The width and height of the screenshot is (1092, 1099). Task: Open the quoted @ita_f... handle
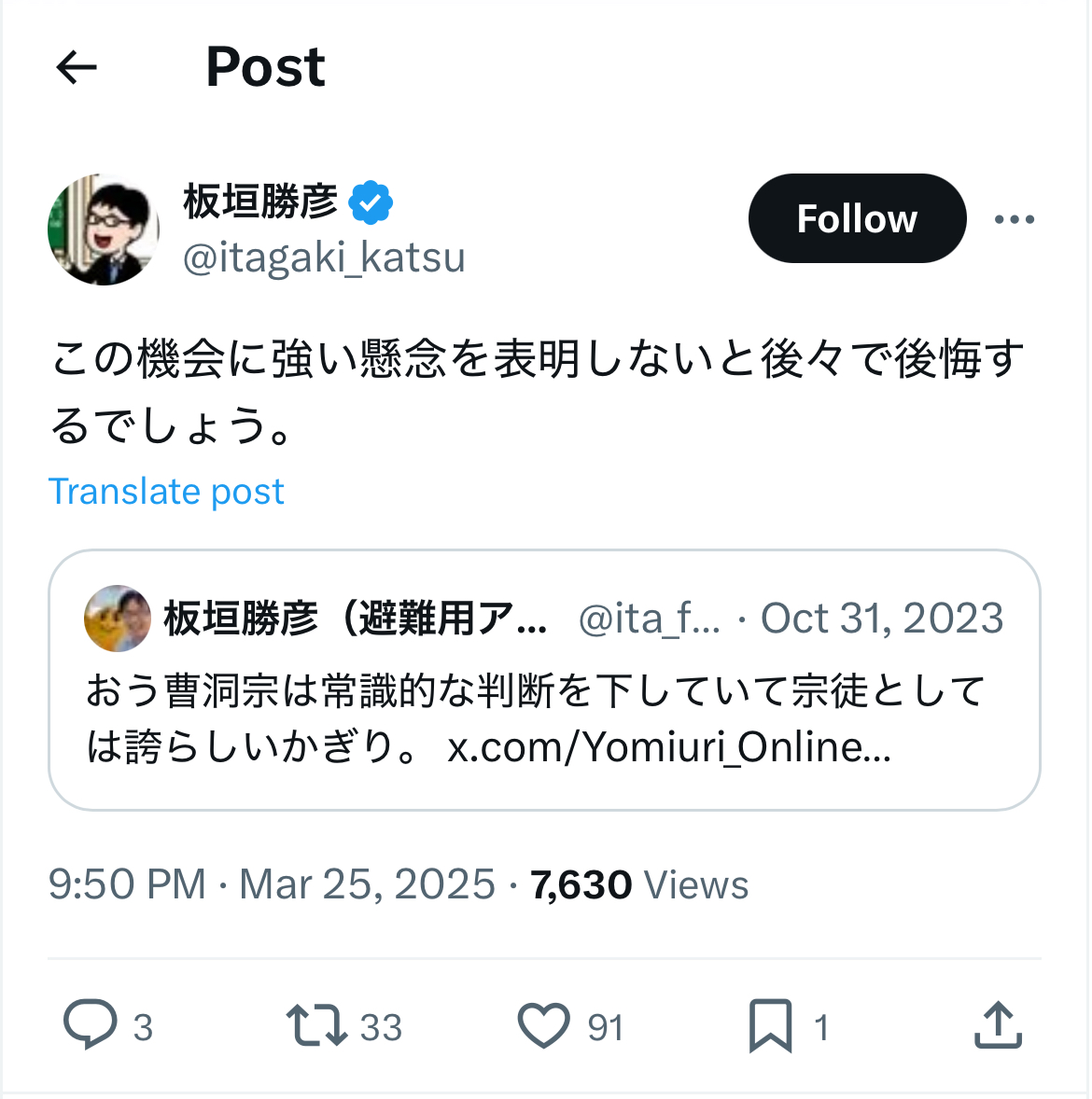point(650,618)
